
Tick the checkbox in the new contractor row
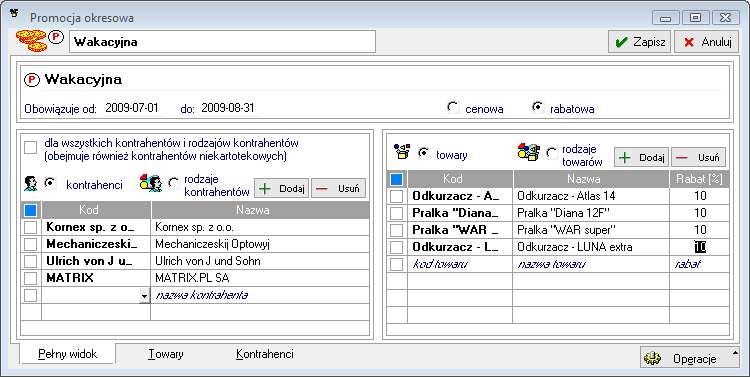click(x=31, y=295)
